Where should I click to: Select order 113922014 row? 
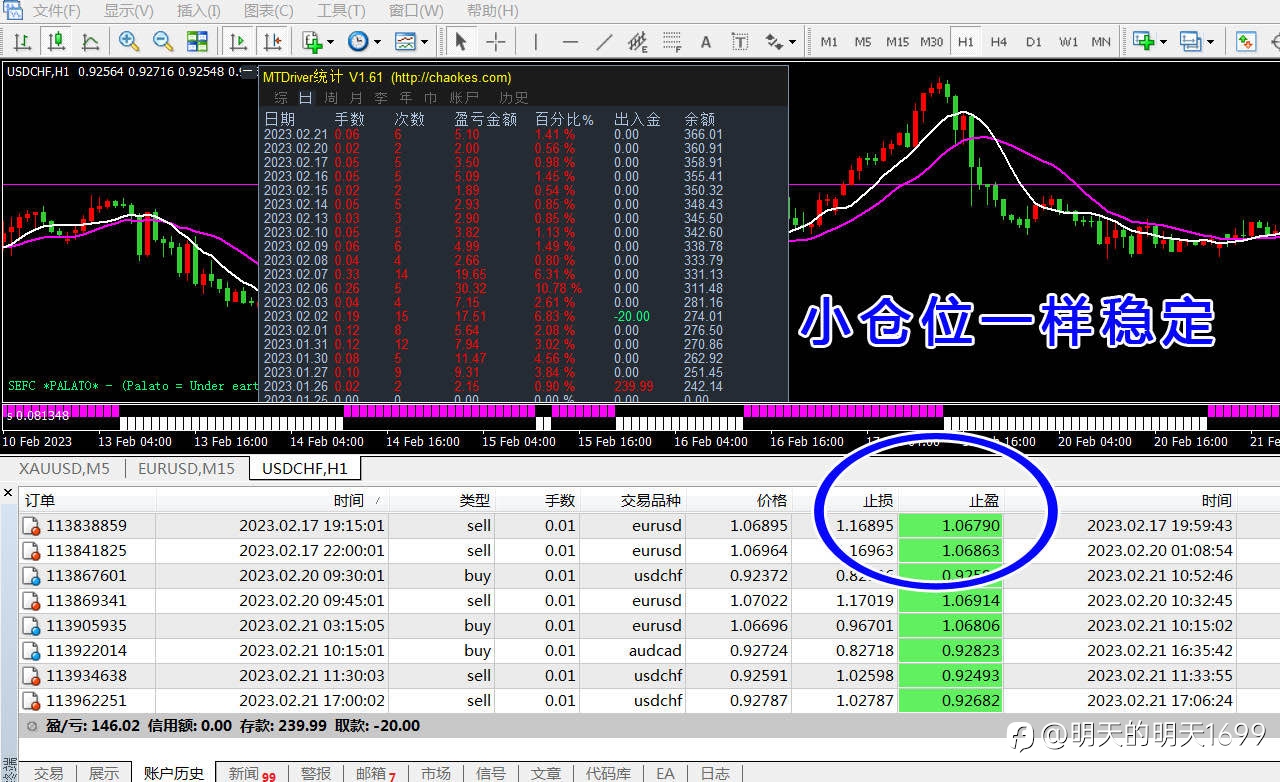tap(86, 650)
